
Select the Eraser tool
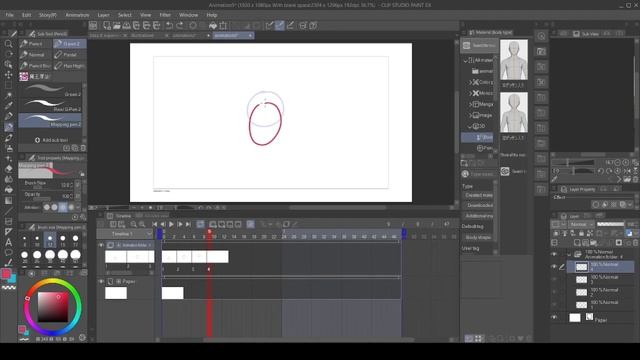[x=8, y=169]
